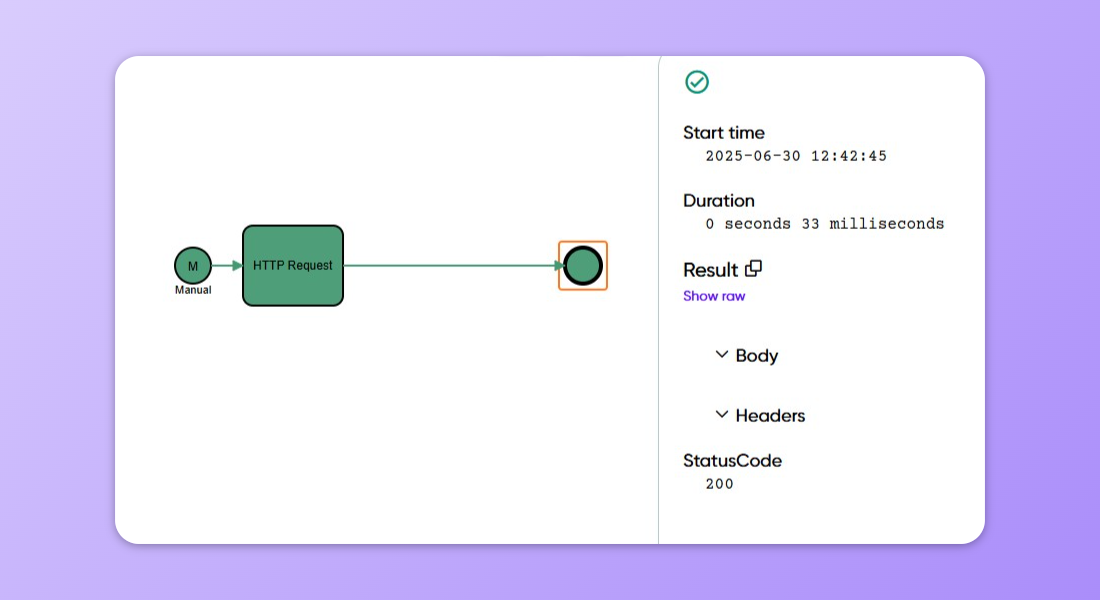The height and width of the screenshot is (600, 1100).
Task: Click the orange-outlined execution result node
Action: pos(583,265)
